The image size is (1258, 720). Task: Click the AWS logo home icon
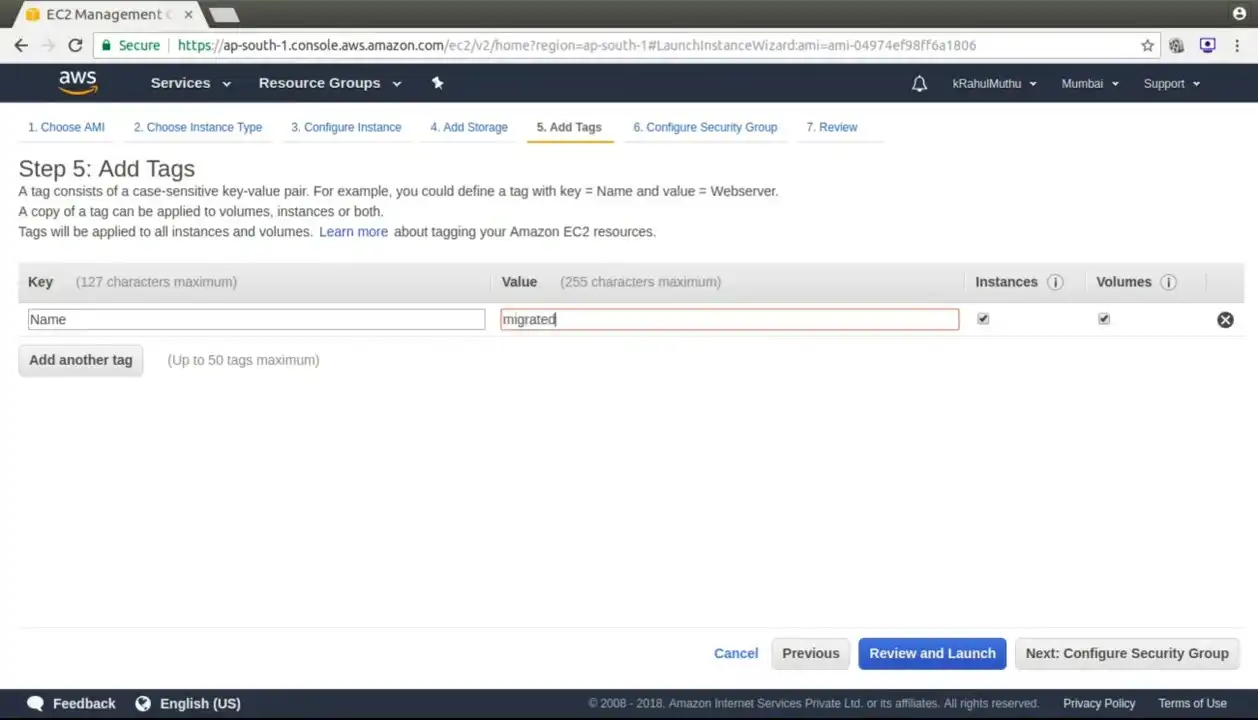pos(77,83)
